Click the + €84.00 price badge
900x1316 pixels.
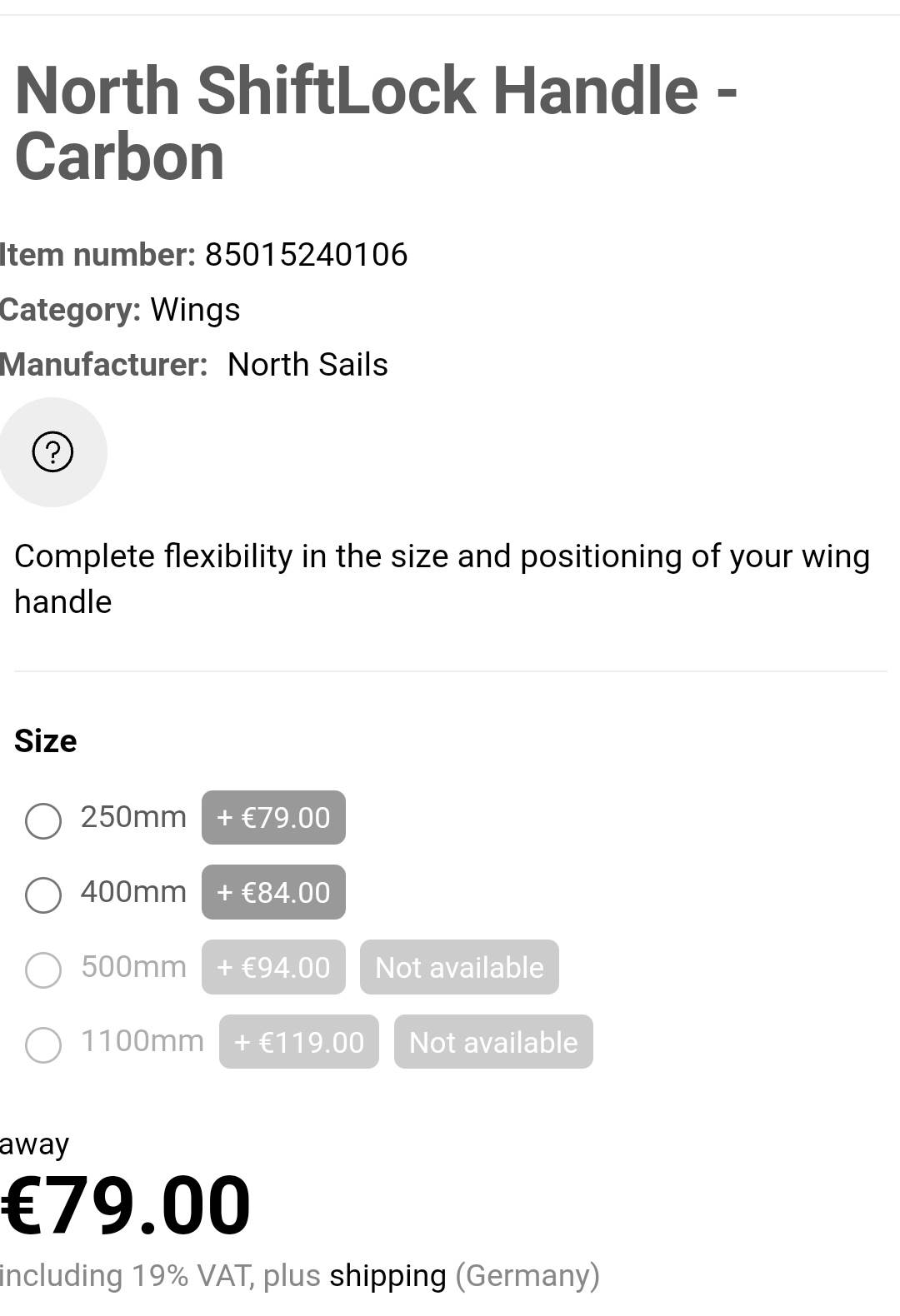(273, 893)
